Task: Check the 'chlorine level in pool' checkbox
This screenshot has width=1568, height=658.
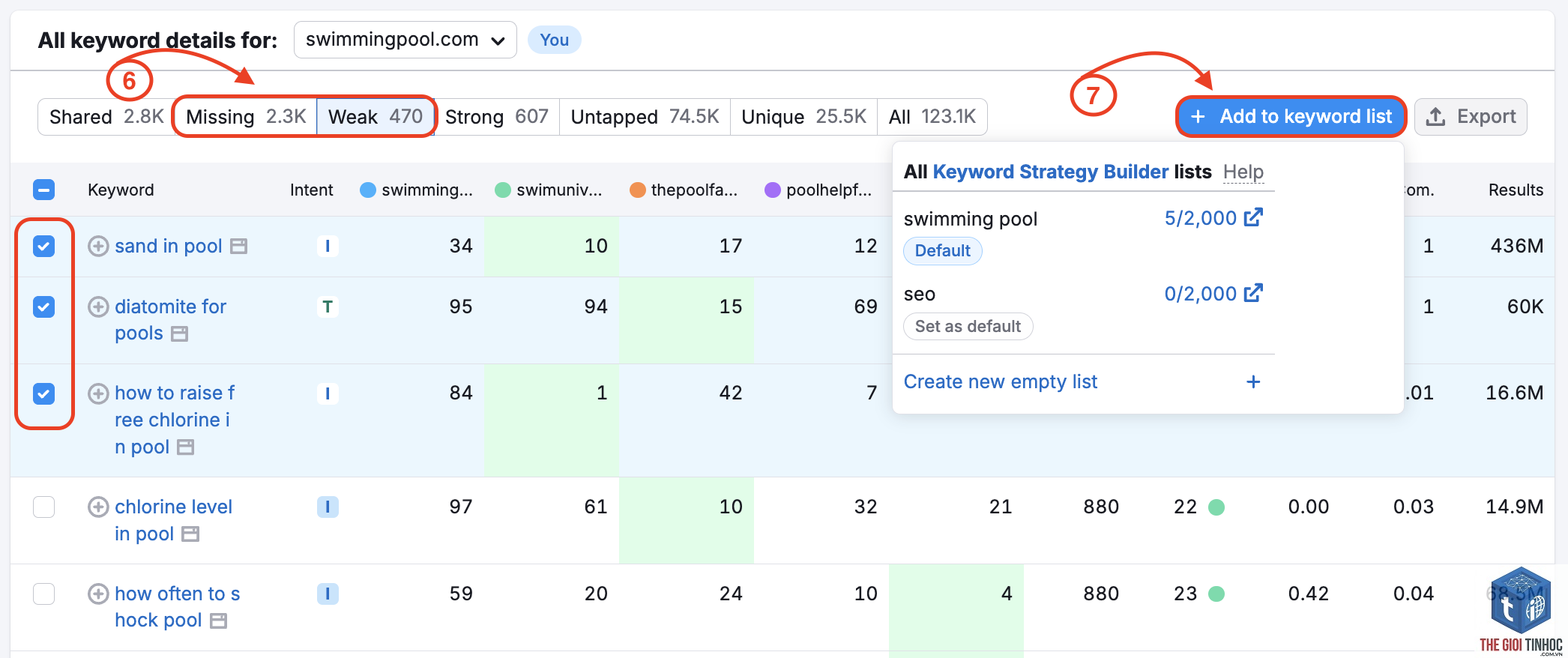Action: coord(44,507)
